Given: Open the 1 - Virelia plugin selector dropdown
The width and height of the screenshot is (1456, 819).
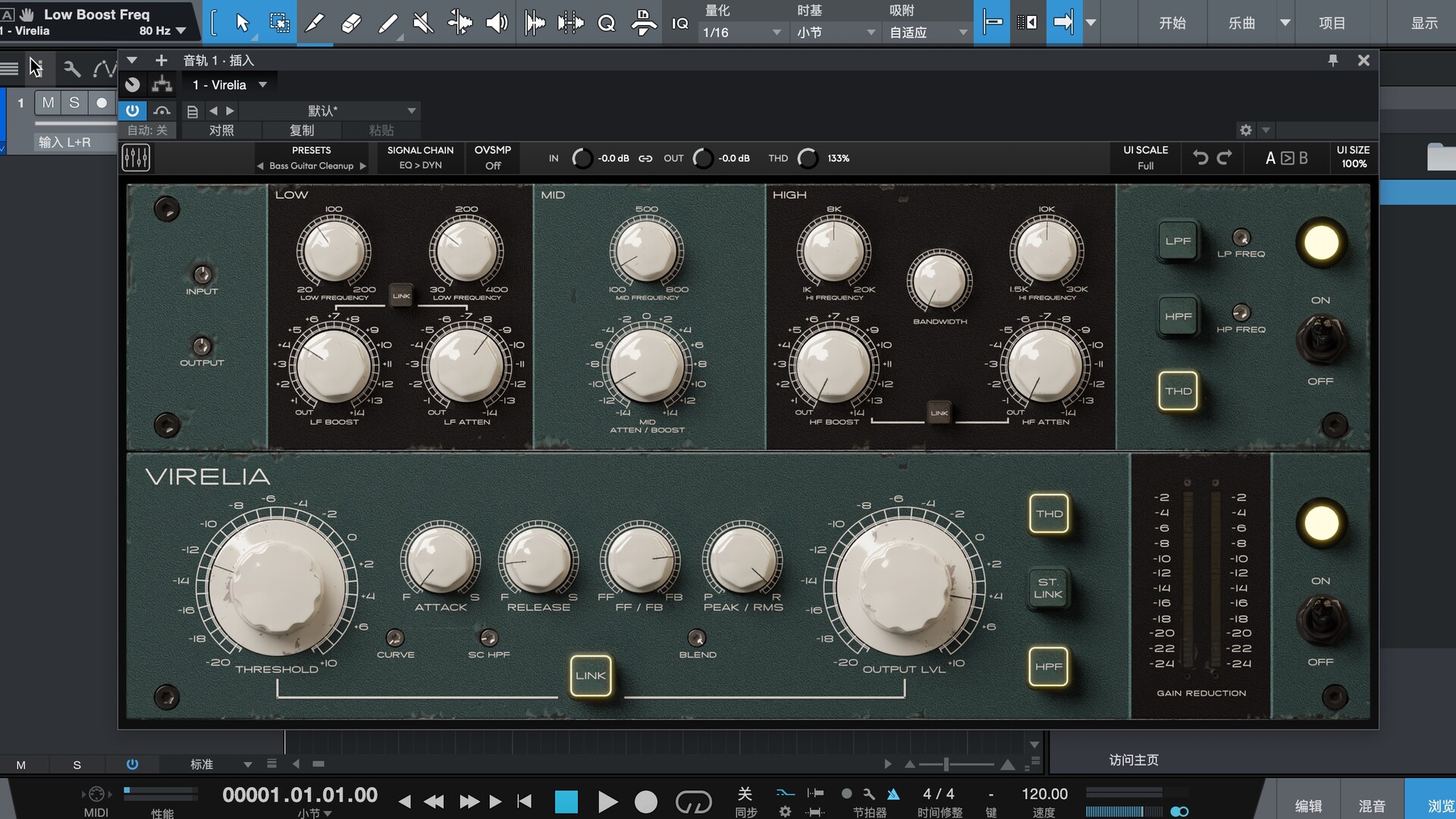Looking at the screenshot, I should point(262,85).
